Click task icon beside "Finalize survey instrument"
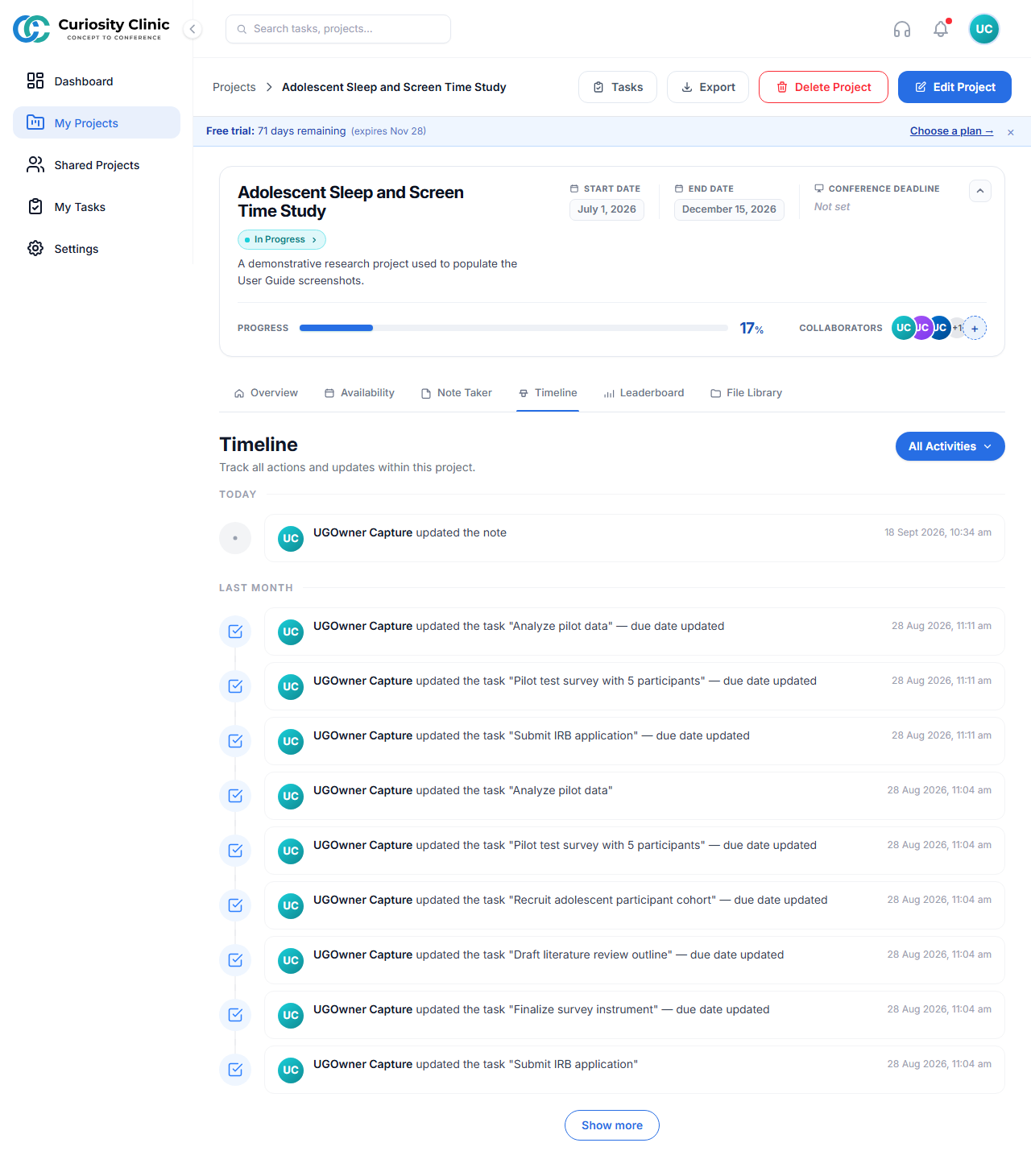The width and height of the screenshot is (1031, 1176). (235, 1015)
